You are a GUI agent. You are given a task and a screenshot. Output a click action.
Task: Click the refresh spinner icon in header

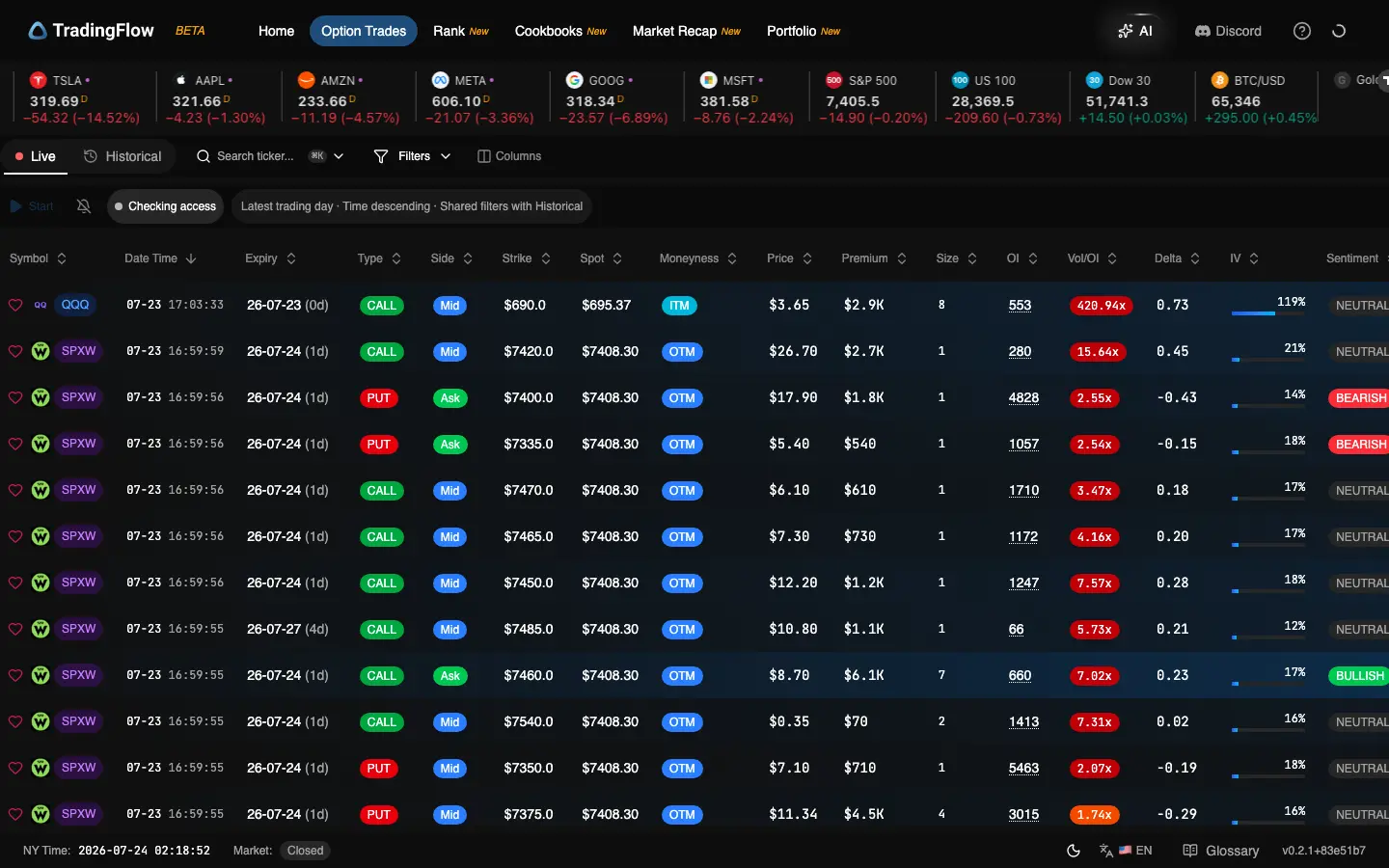1339,31
